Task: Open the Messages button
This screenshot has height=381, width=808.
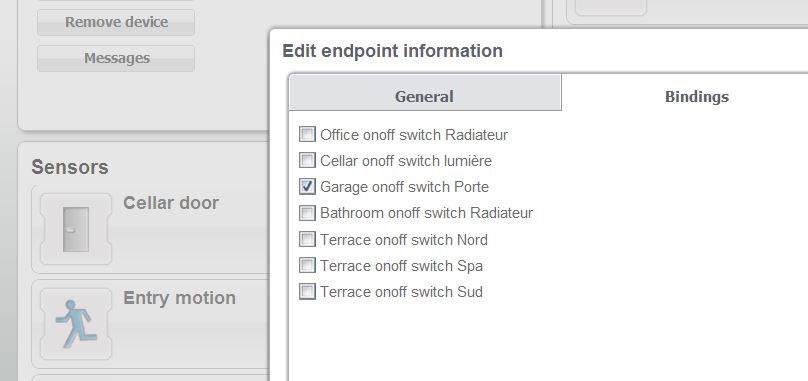Action: (x=116, y=58)
